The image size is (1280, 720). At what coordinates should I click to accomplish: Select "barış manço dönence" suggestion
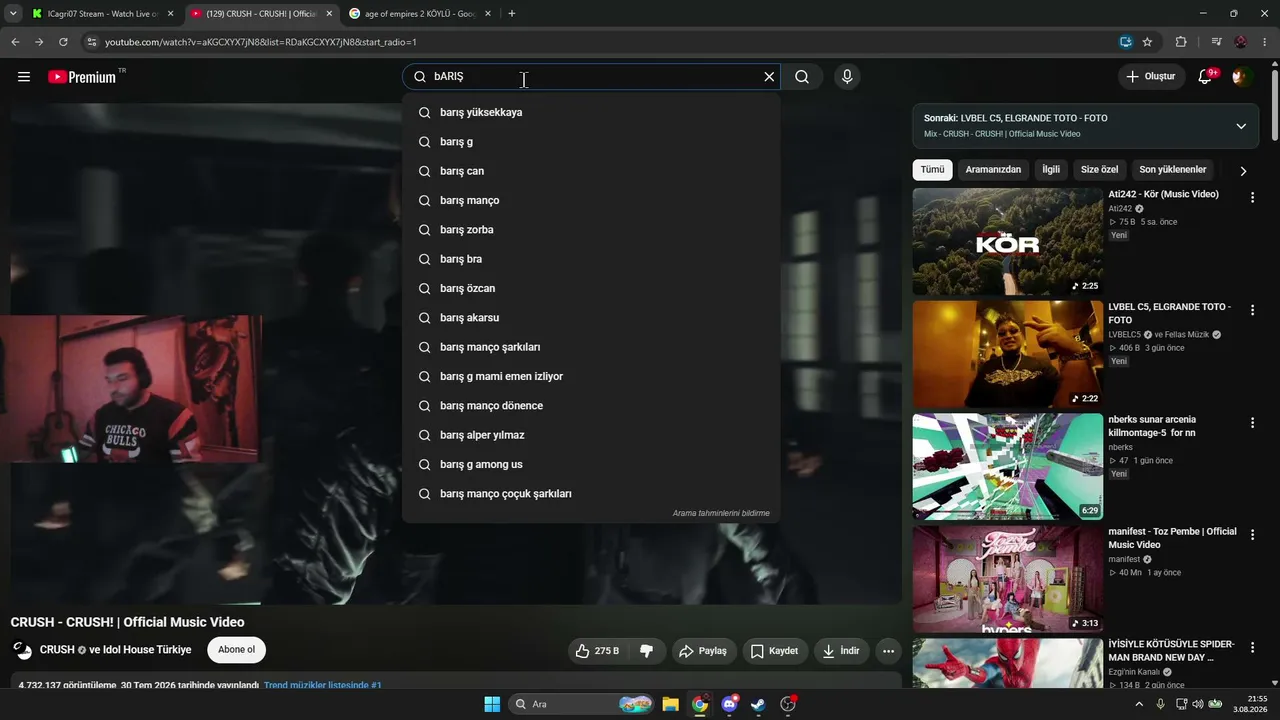[x=591, y=406]
